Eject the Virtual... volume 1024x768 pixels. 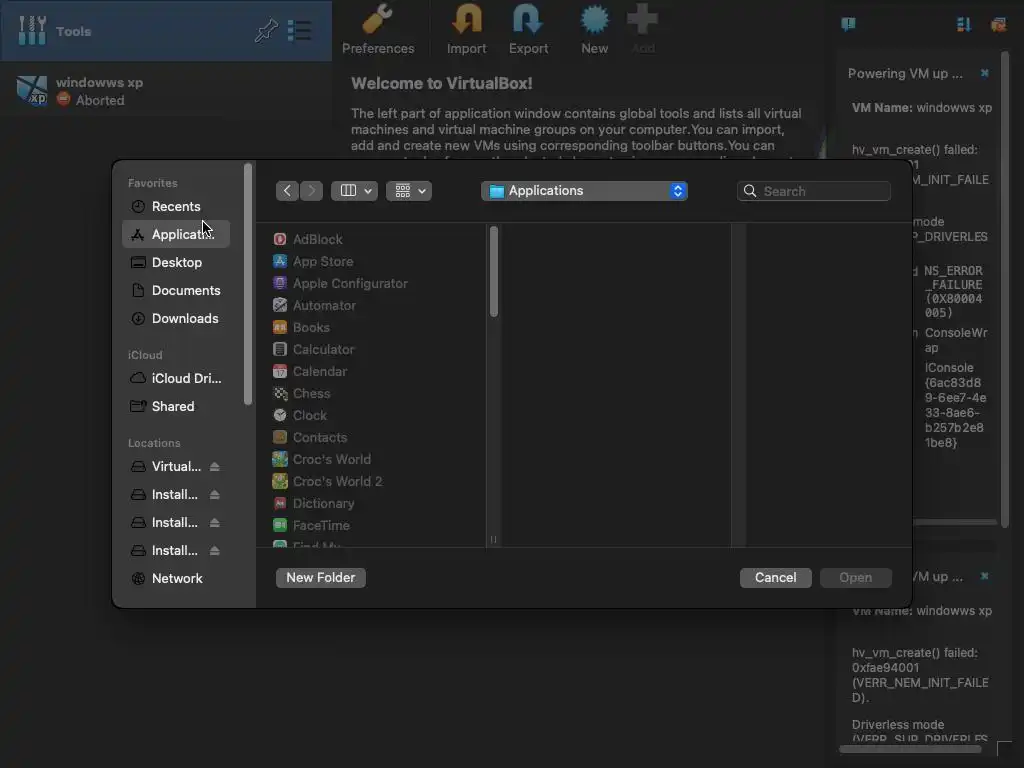point(215,466)
